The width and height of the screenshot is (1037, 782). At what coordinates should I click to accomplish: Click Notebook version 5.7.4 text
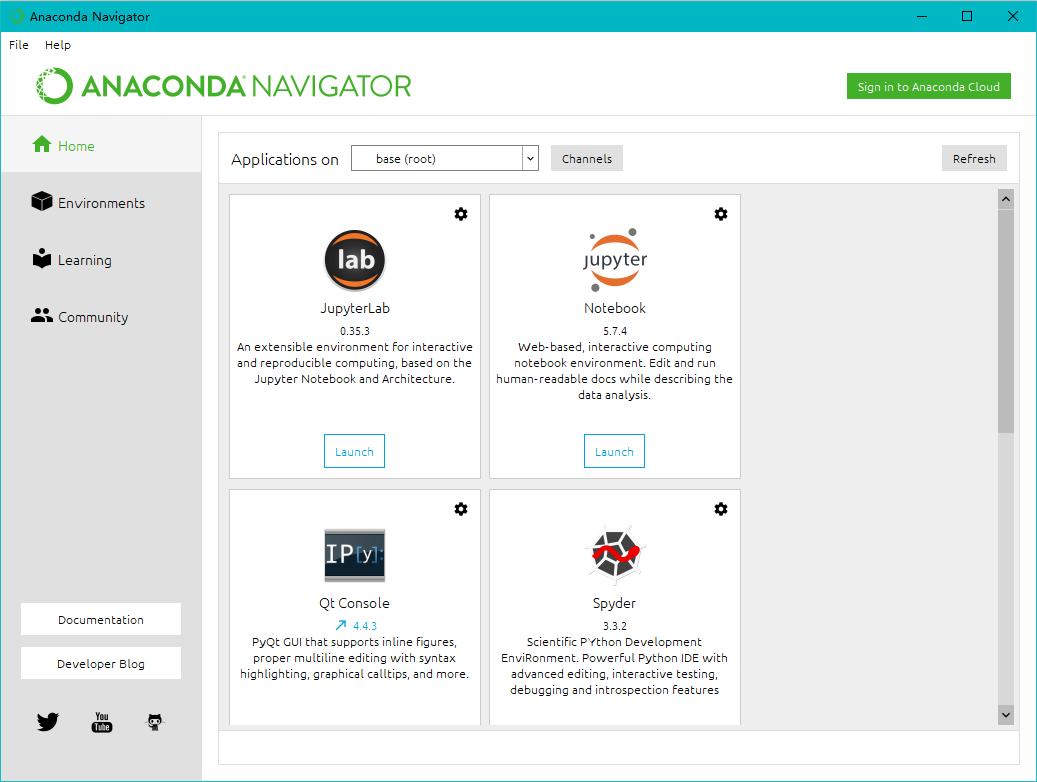(614, 331)
